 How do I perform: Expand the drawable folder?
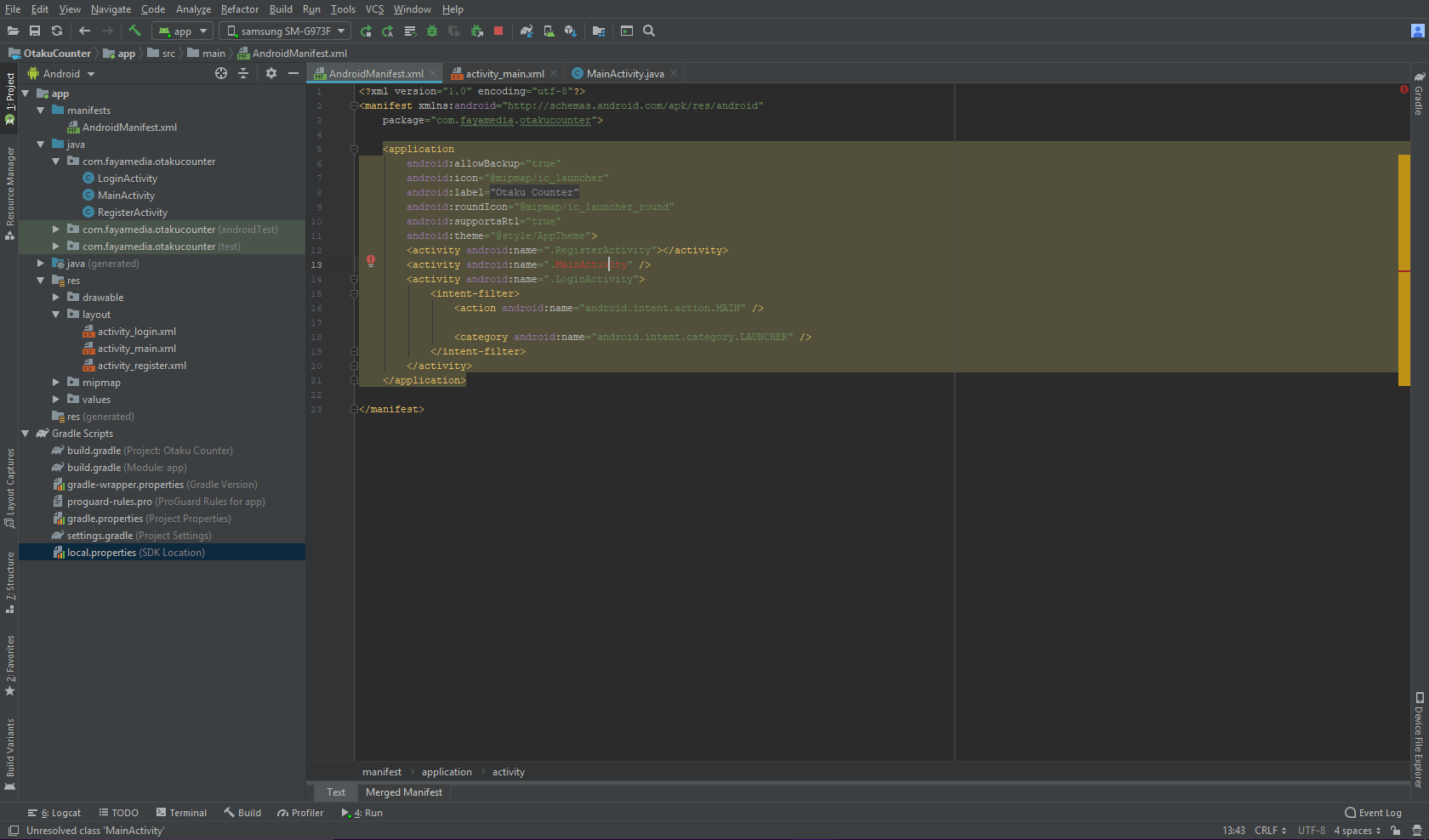click(x=56, y=298)
